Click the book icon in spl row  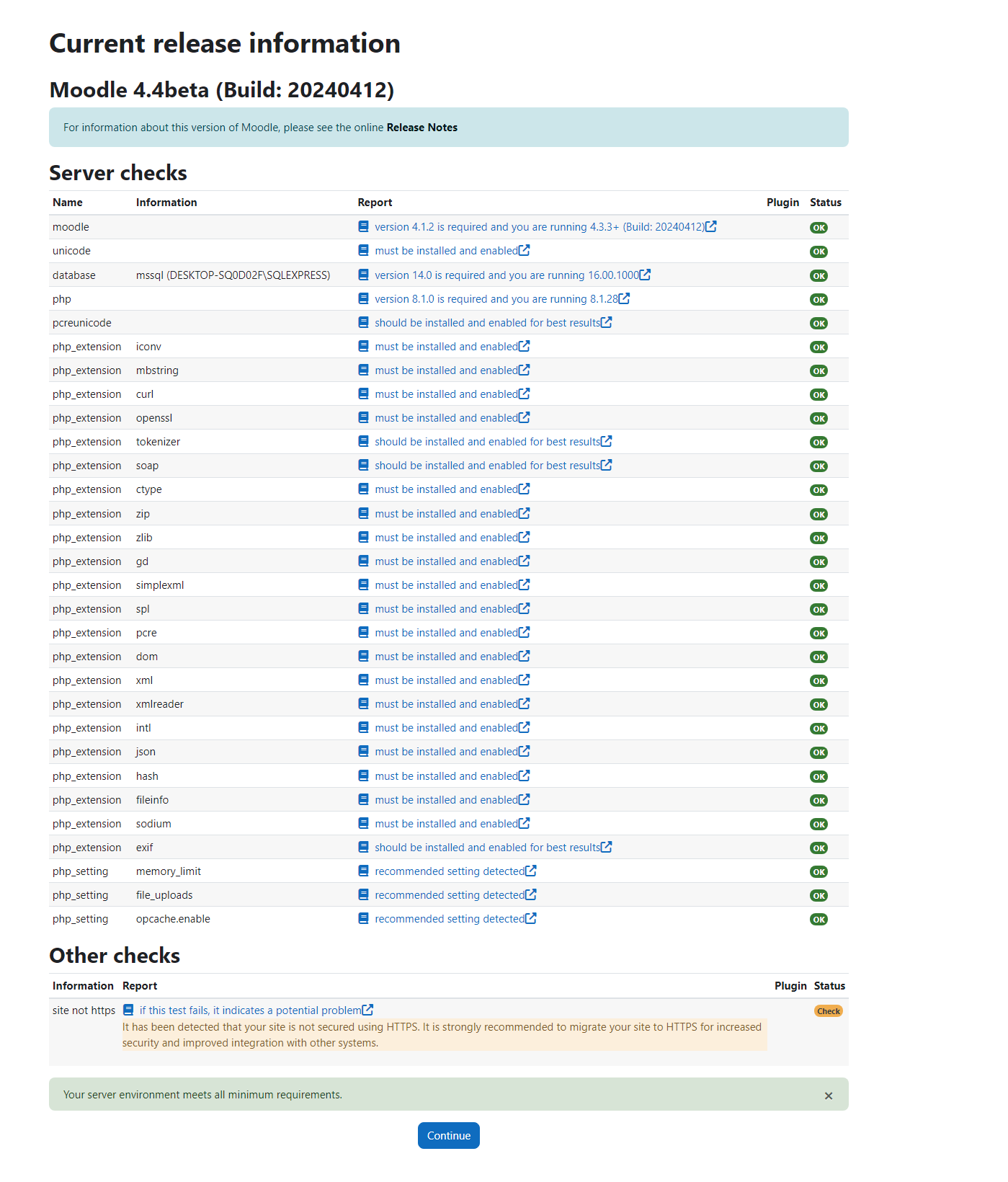click(364, 609)
